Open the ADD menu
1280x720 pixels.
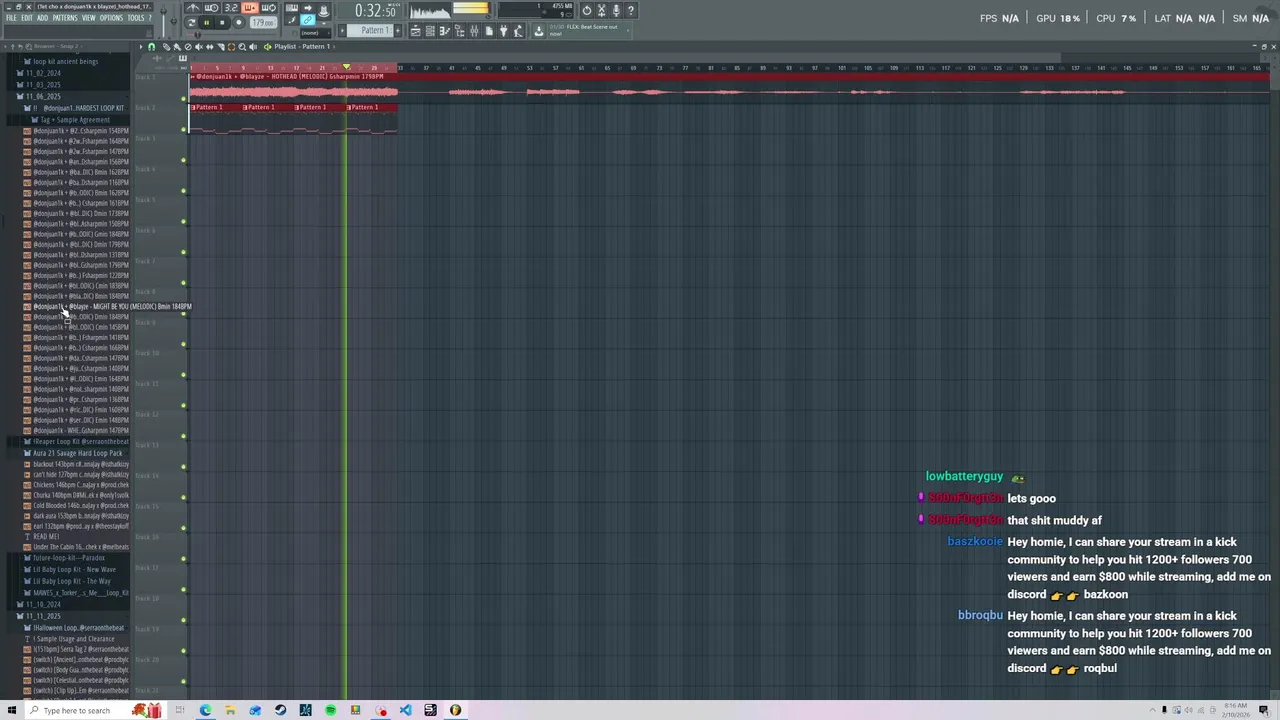coord(43,18)
